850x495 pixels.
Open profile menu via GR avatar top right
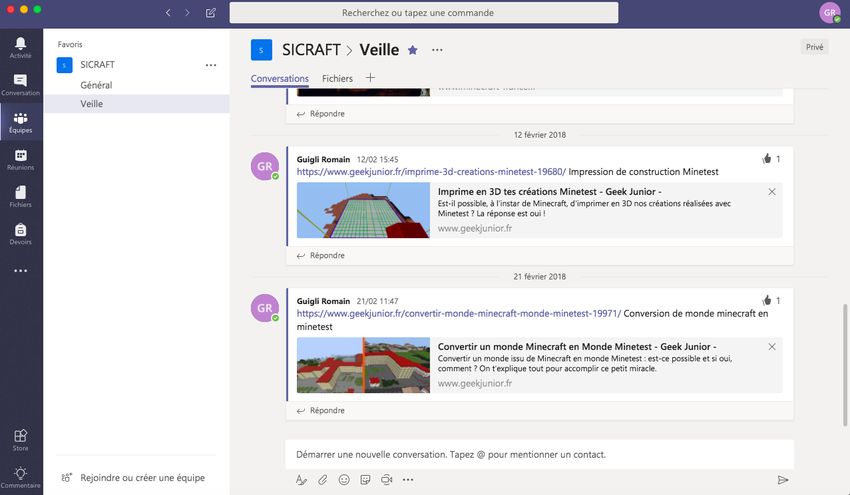tap(829, 12)
